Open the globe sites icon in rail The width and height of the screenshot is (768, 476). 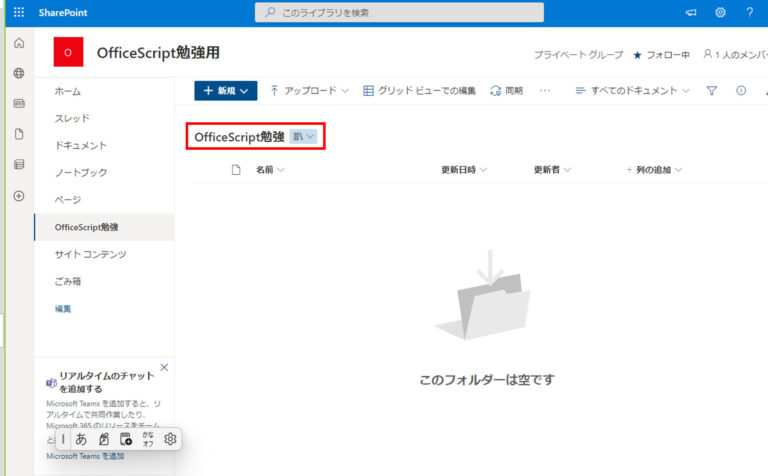point(19,73)
